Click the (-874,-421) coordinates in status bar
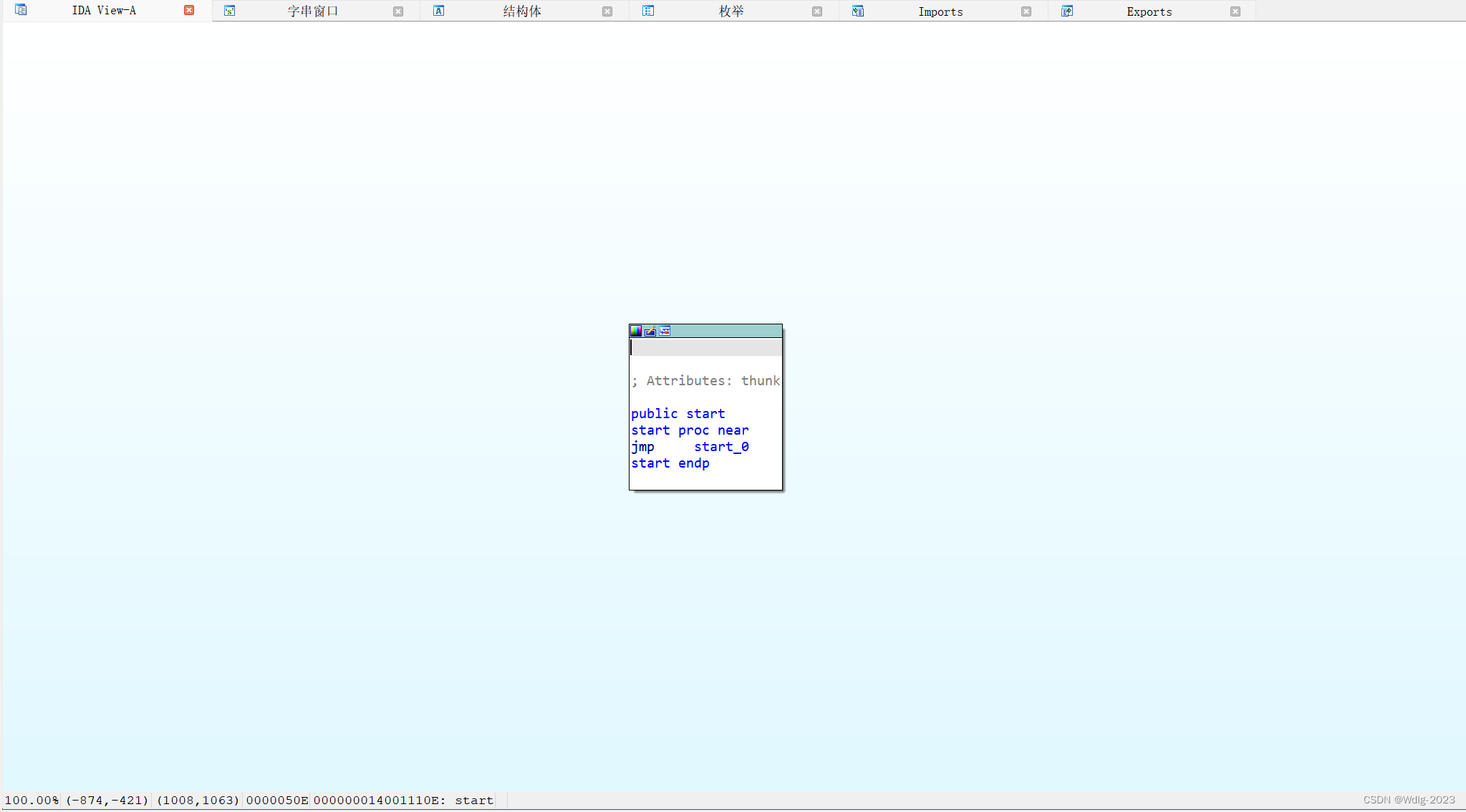This screenshot has width=1466, height=812. click(x=107, y=801)
